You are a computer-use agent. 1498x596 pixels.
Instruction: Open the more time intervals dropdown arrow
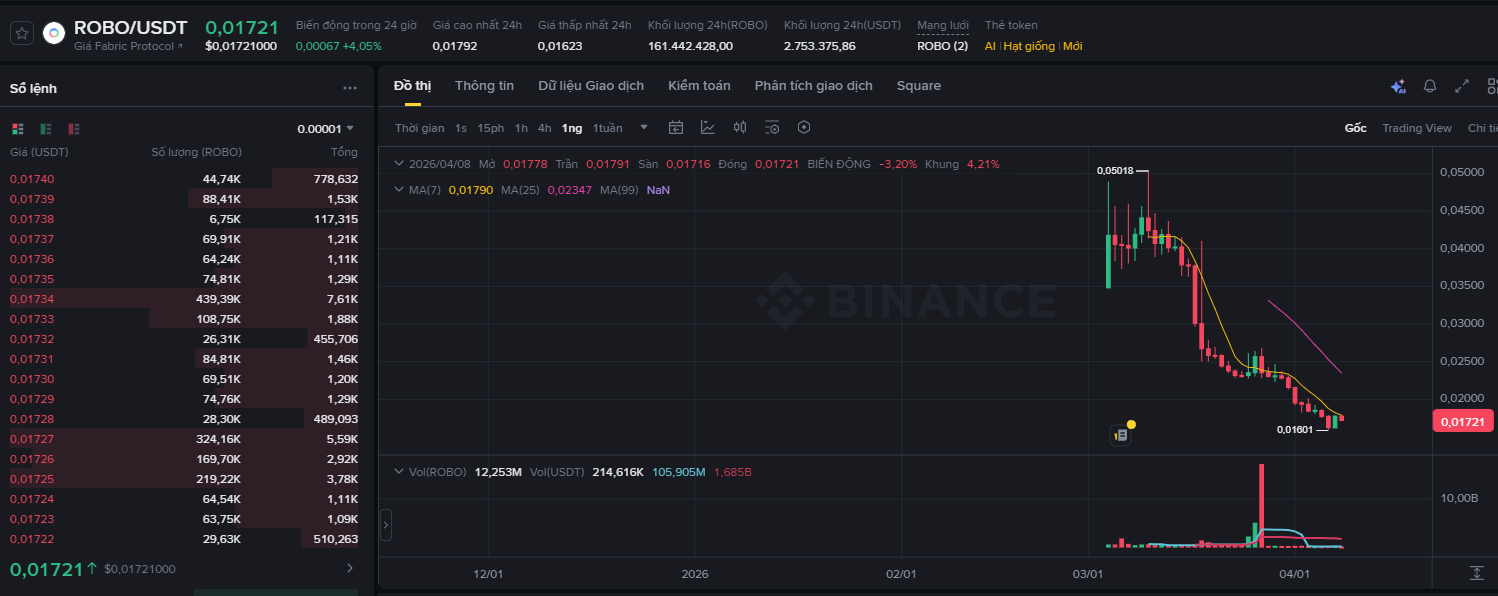(x=644, y=127)
